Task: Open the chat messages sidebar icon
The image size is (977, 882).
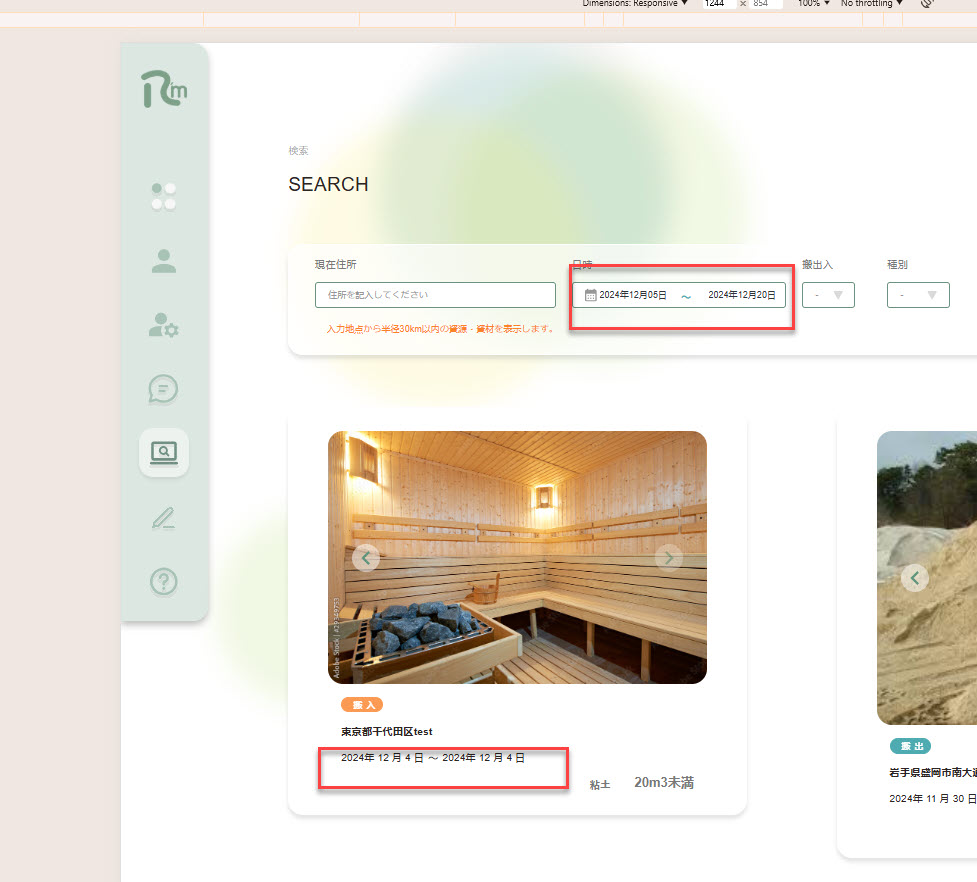Action: (x=164, y=389)
